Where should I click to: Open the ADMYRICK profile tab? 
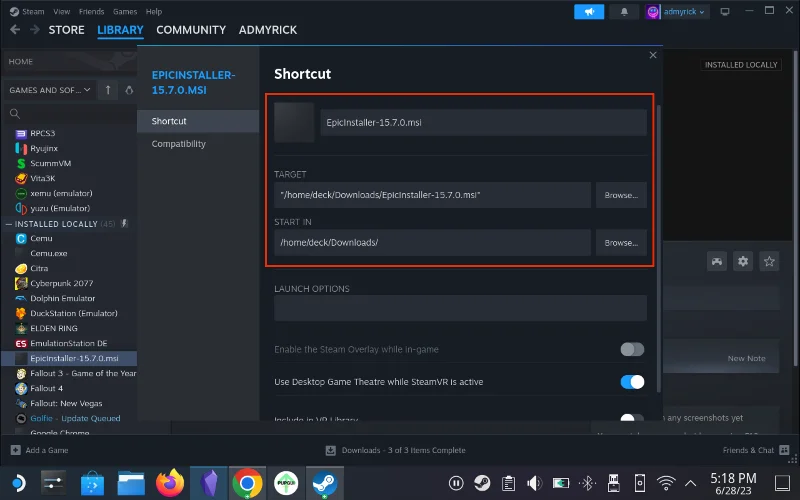pos(268,30)
